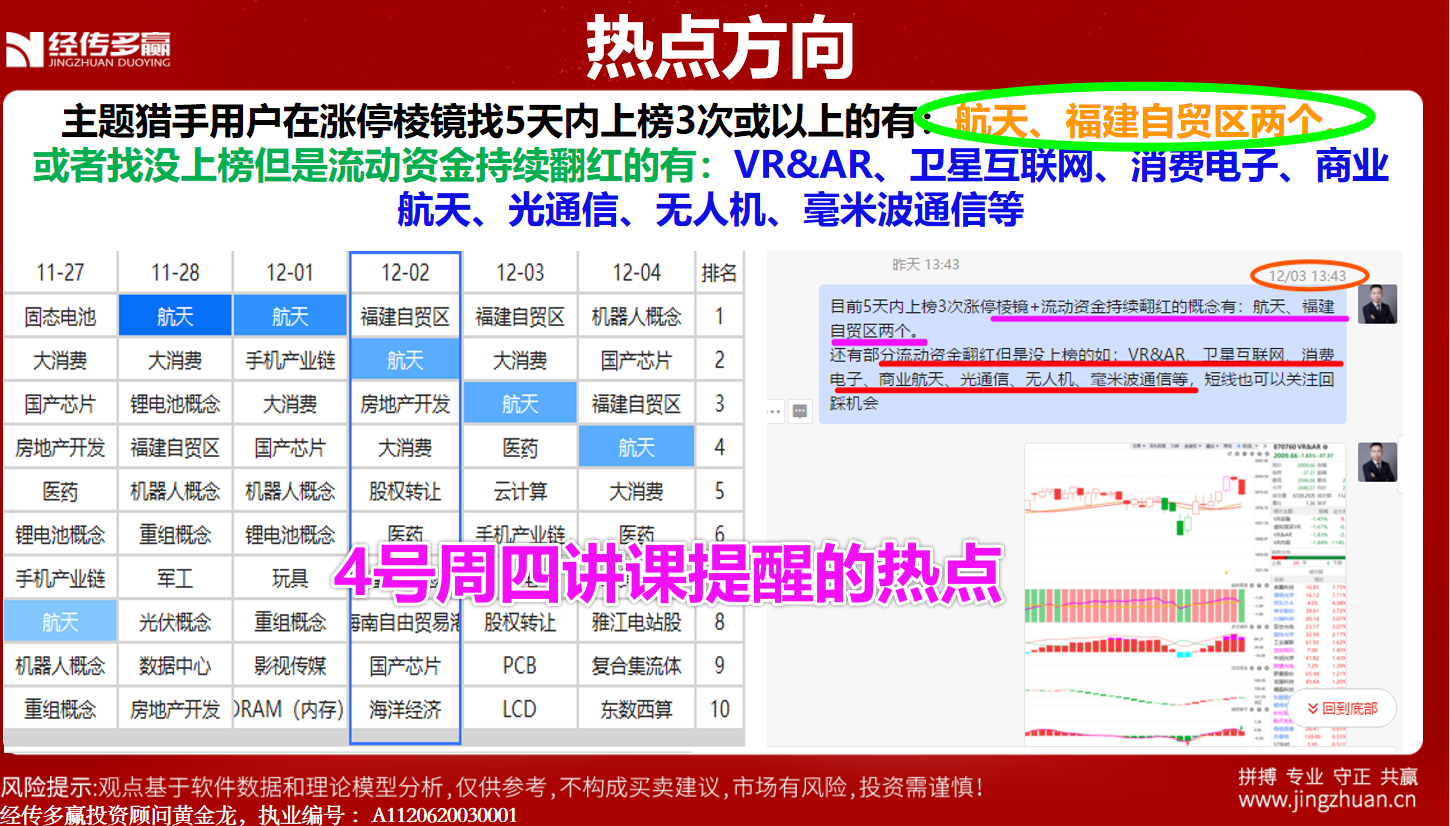
Task: Click the 东数西算 cell
Action: point(636,709)
